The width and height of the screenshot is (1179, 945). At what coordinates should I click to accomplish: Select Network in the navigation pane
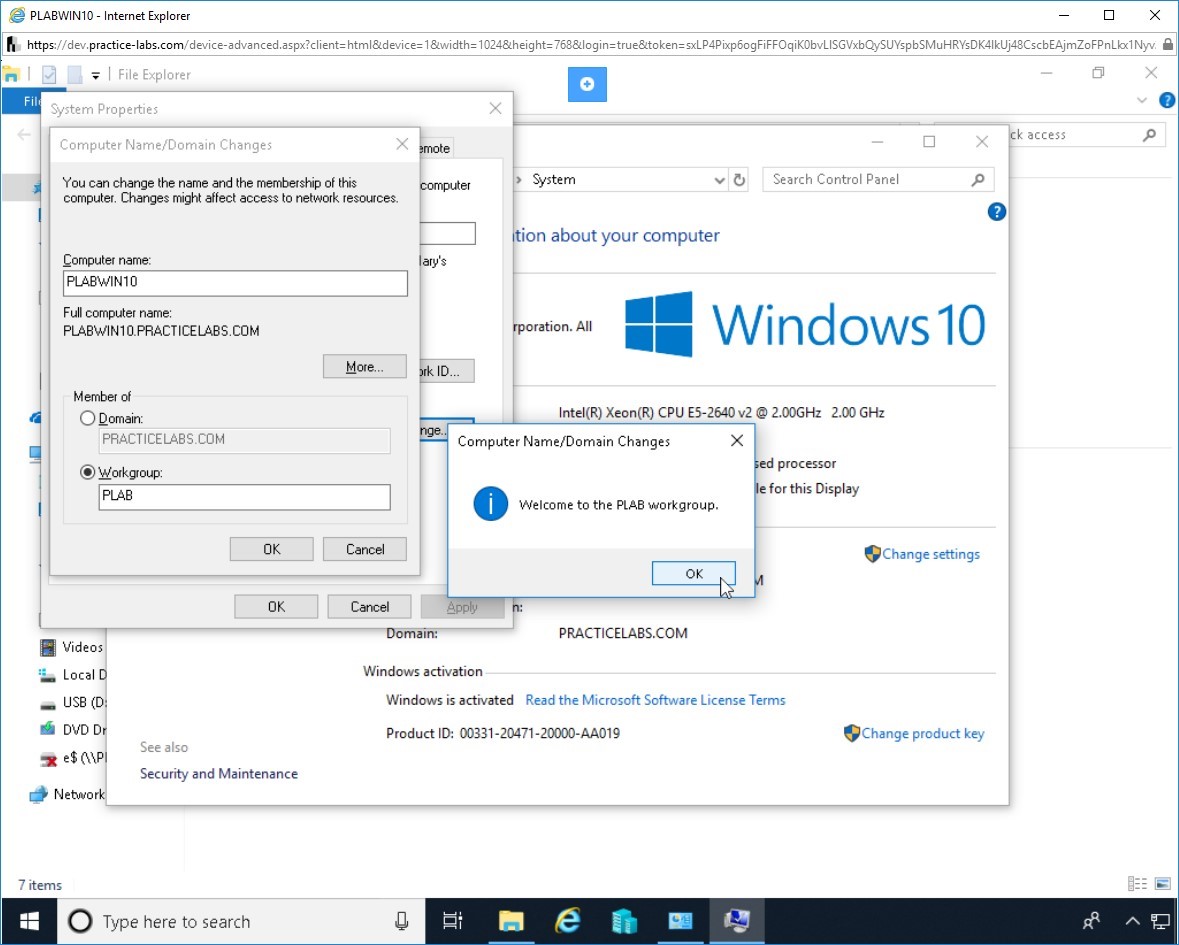68,795
